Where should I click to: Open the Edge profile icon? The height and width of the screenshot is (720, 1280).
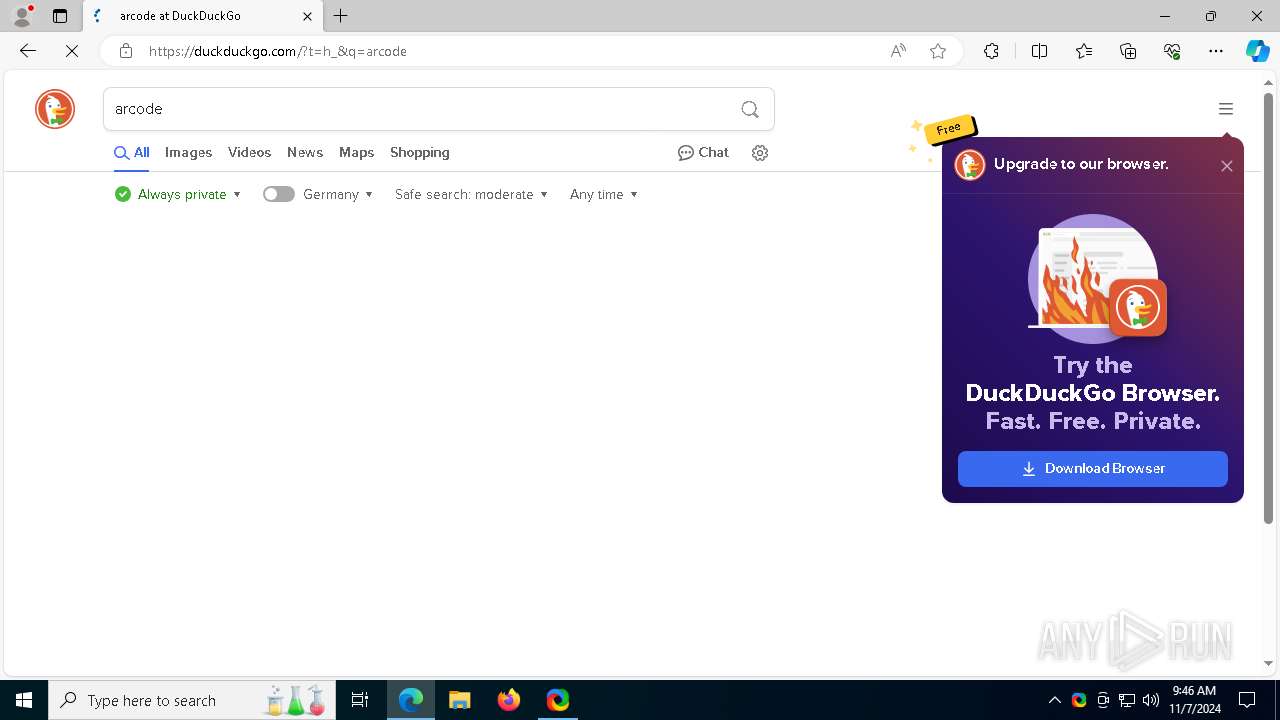tap(22, 16)
